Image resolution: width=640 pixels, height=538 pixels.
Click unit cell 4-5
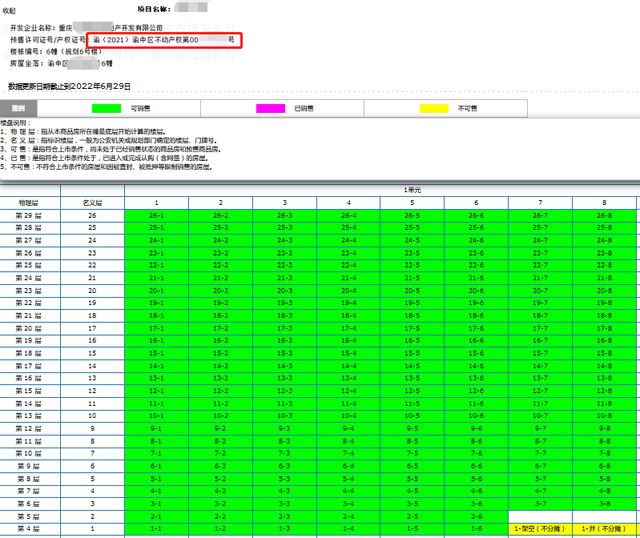tap(412, 491)
